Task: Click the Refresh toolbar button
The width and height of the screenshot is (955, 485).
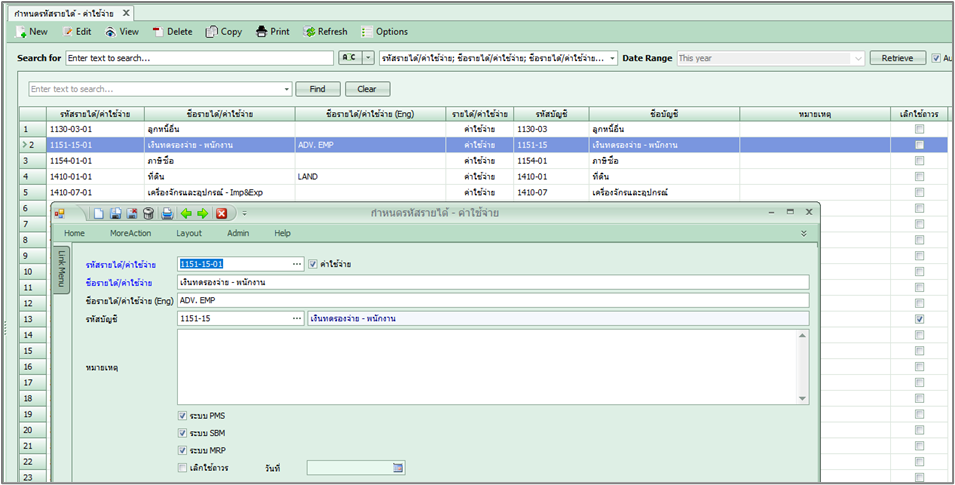Action: tap(324, 32)
